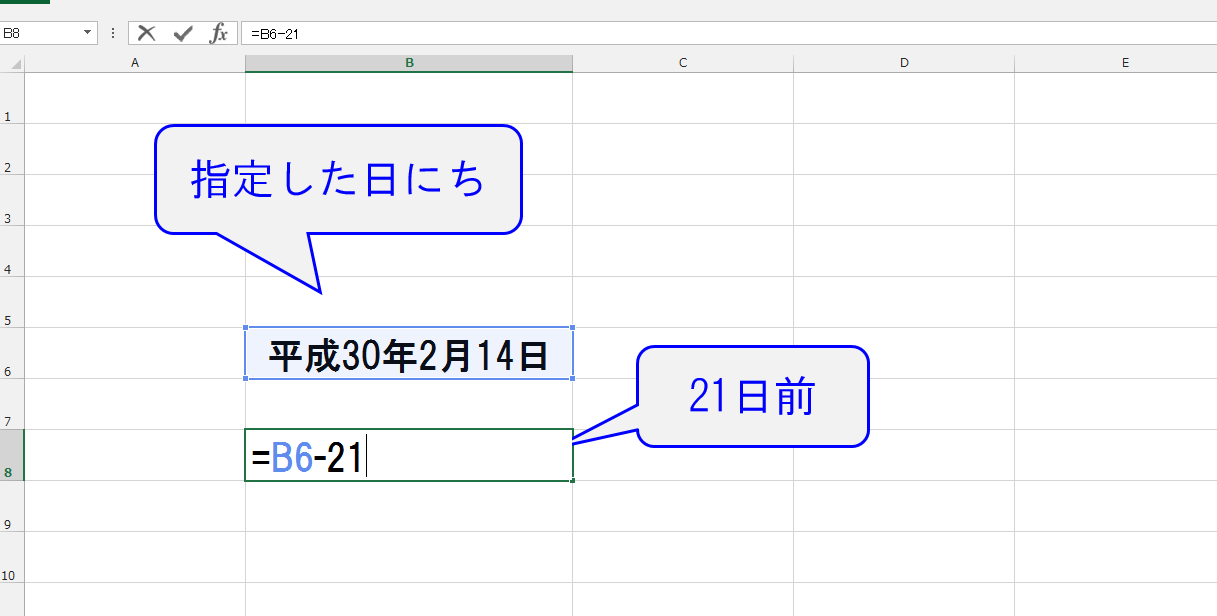The height and width of the screenshot is (616, 1217).
Task: Click the date cell 平成30年2月14日
Action: point(409,354)
